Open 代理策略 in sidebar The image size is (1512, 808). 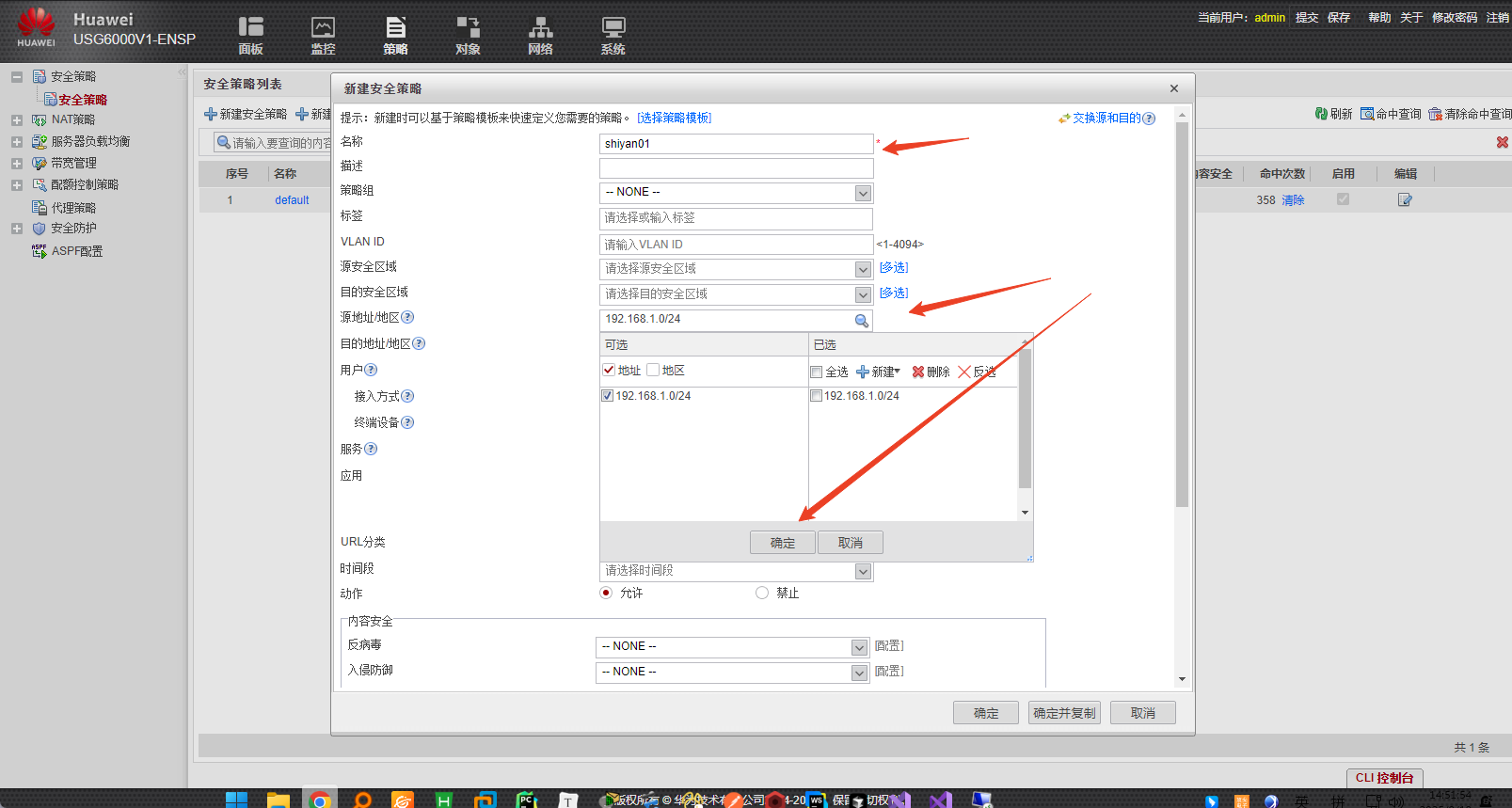click(73, 208)
